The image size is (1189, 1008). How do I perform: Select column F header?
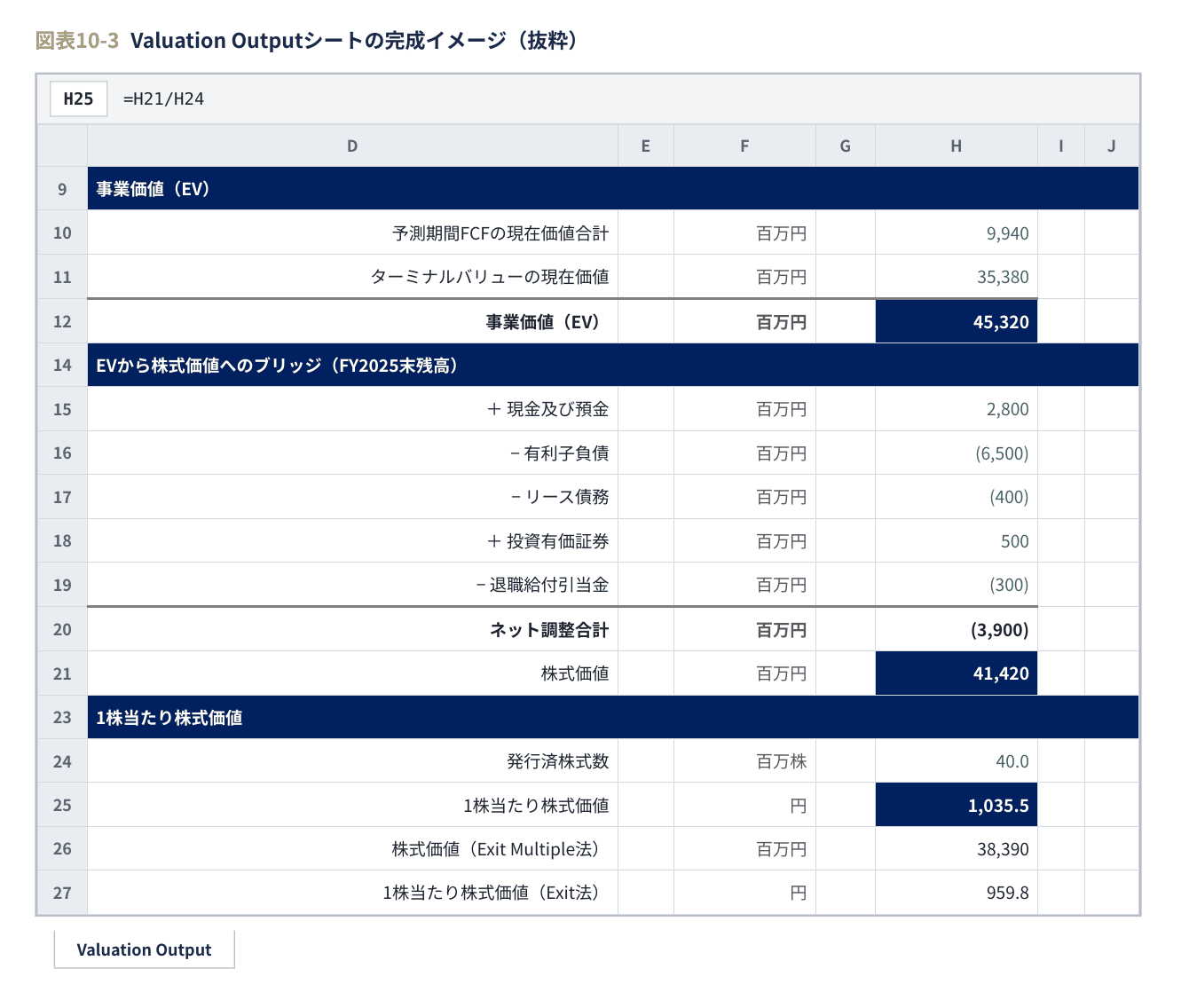point(744,146)
